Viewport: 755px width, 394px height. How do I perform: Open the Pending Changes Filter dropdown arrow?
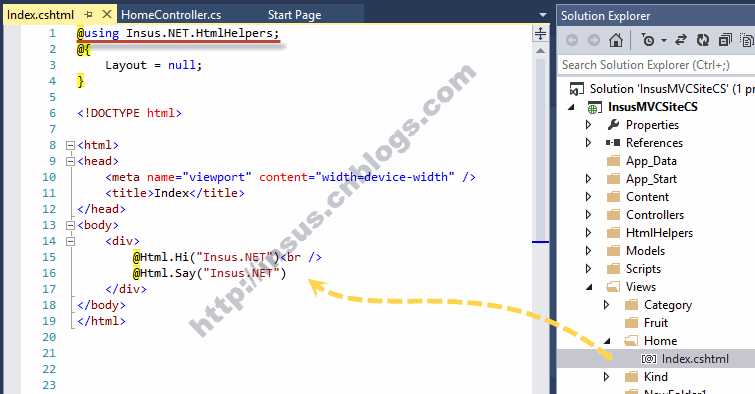(x=664, y=40)
